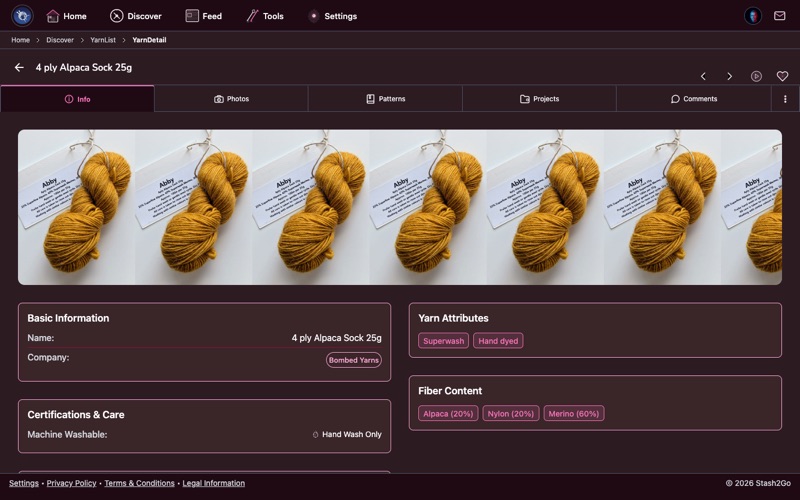This screenshot has height=500, width=800.
Task: Click the Machine Washable label
Action: (x=67, y=434)
